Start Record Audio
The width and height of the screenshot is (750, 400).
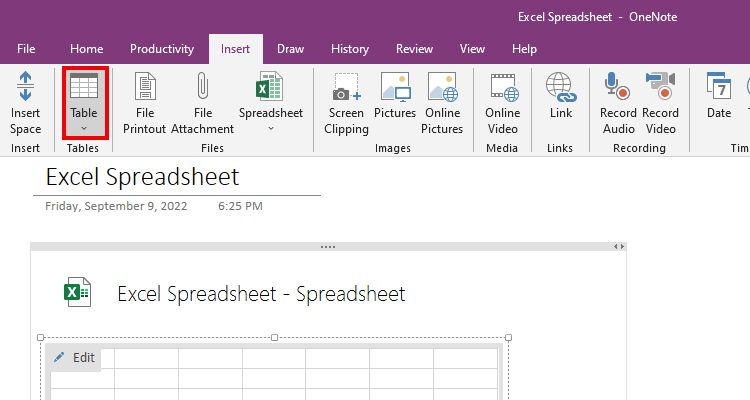618,103
